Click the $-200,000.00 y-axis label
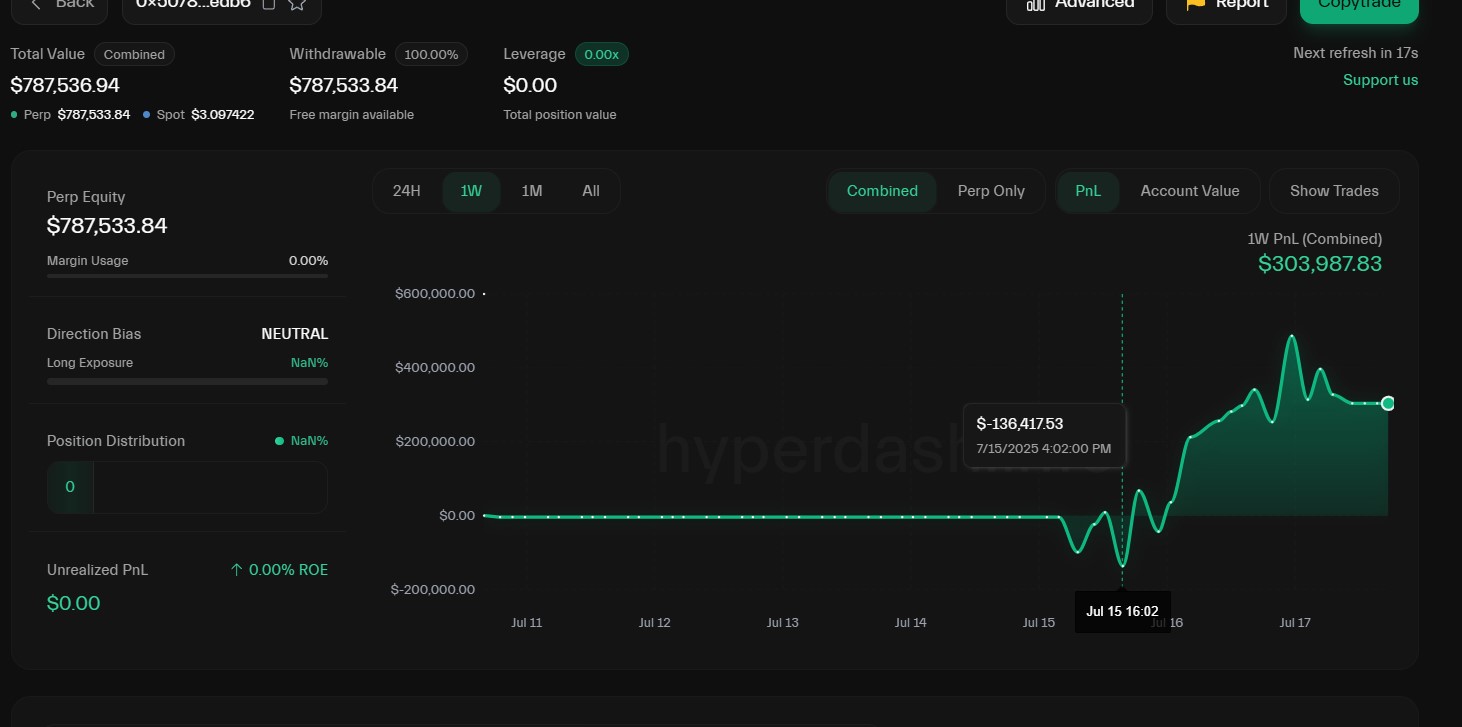Viewport: 1462px width, 727px height. (433, 590)
